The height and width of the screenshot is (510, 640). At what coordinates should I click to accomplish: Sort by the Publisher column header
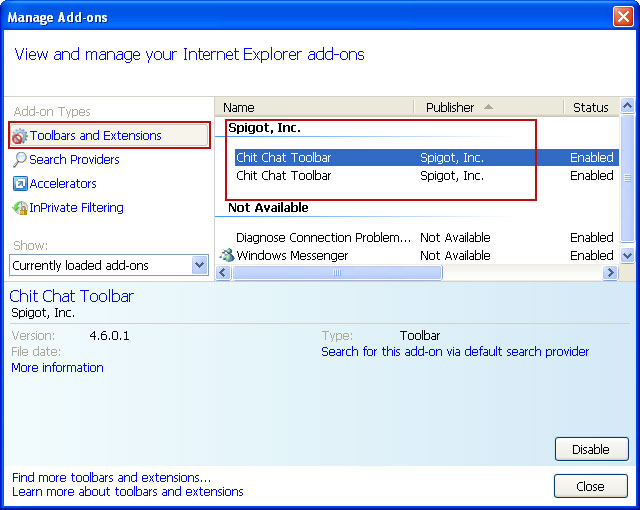point(489,107)
